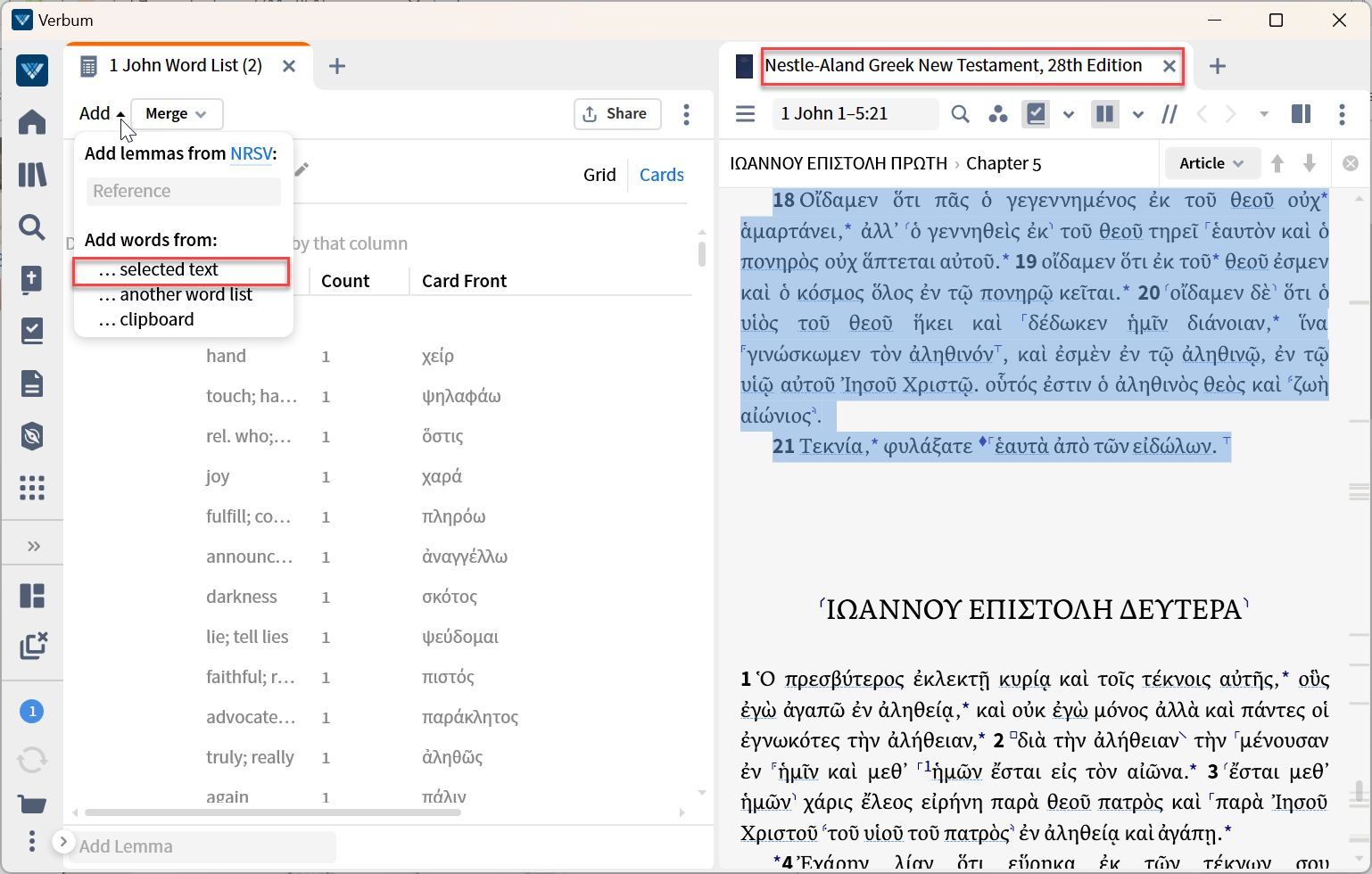Open the Documents icon in sidebar

click(x=32, y=383)
